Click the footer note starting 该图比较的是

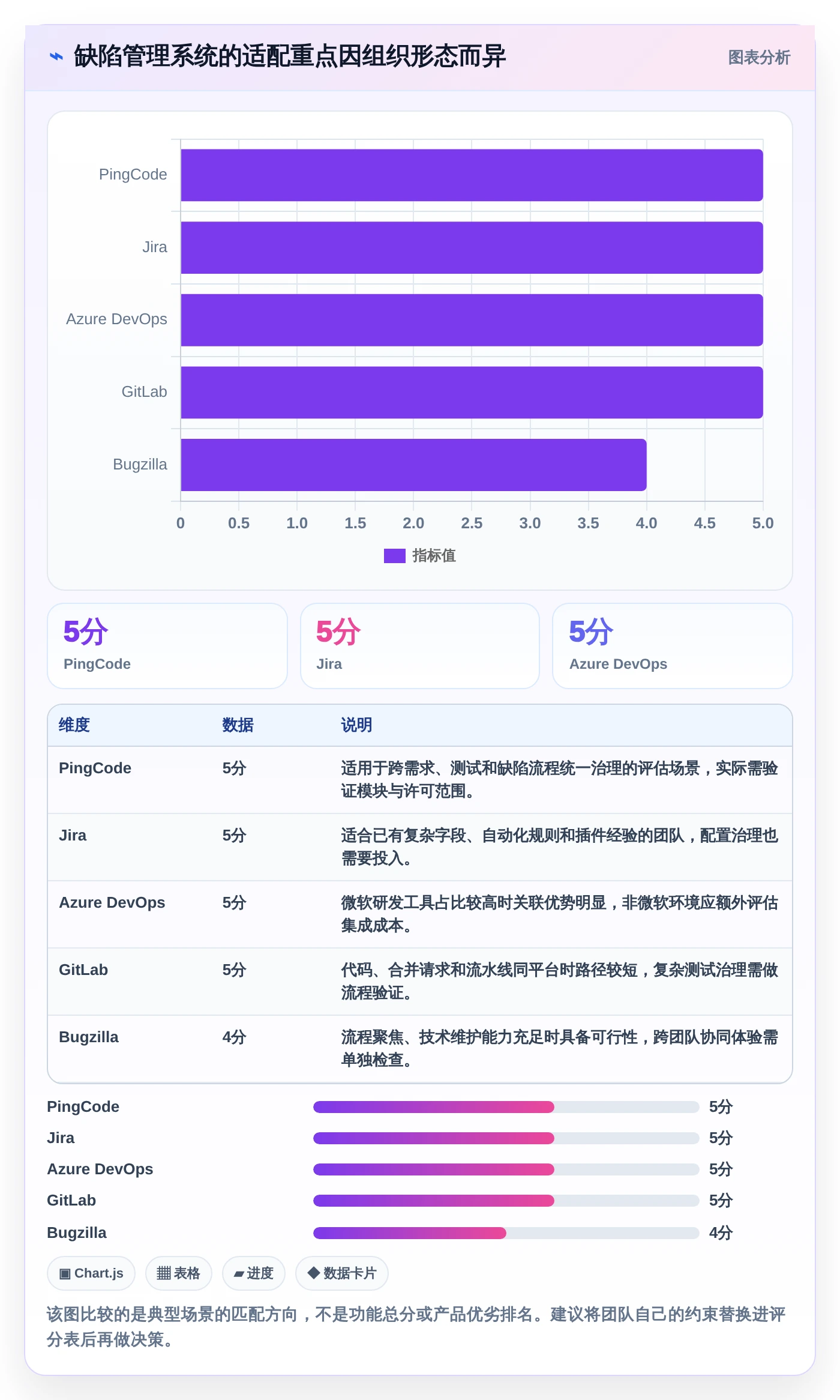point(416,1327)
